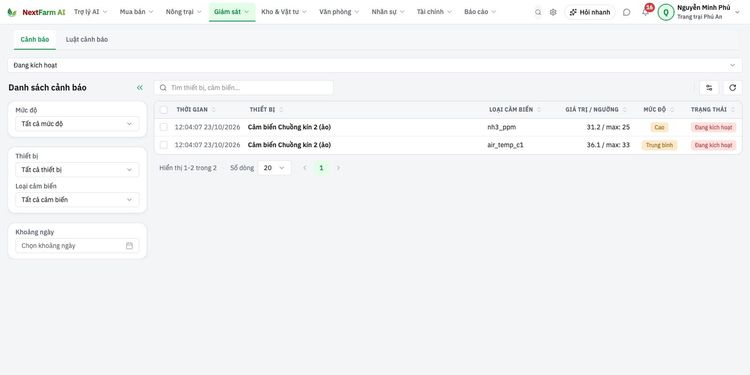The height and width of the screenshot is (375, 750).
Task: Expand the user account menu chevron
Action: pyautogui.click(x=737, y=12)
